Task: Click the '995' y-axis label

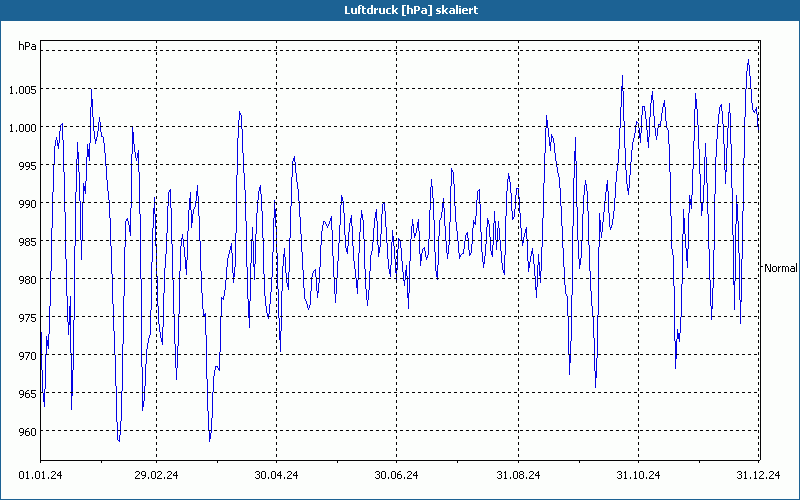Action: tap(28, 166)
